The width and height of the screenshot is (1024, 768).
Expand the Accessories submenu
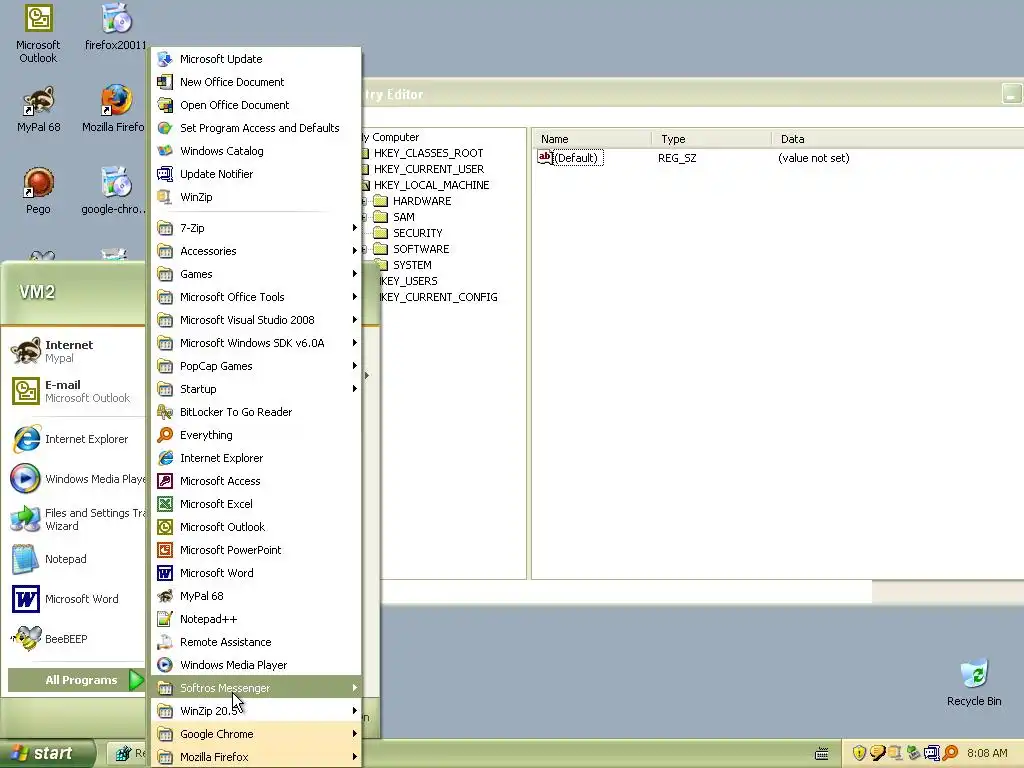pos(256,251)
